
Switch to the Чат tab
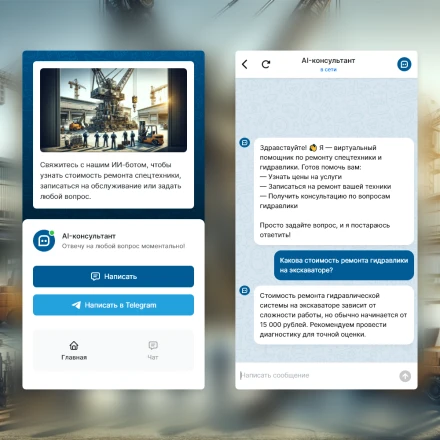(153, 351)
